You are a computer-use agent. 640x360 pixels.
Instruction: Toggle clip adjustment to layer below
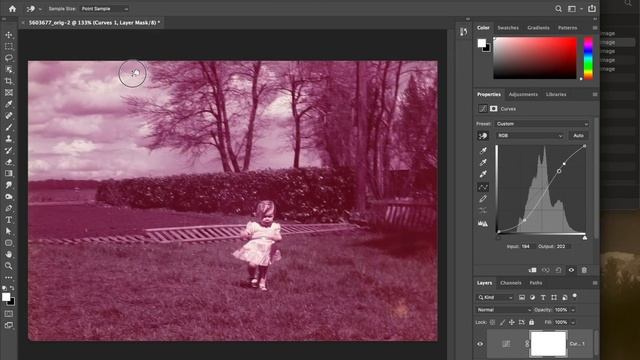click(532, 270)
